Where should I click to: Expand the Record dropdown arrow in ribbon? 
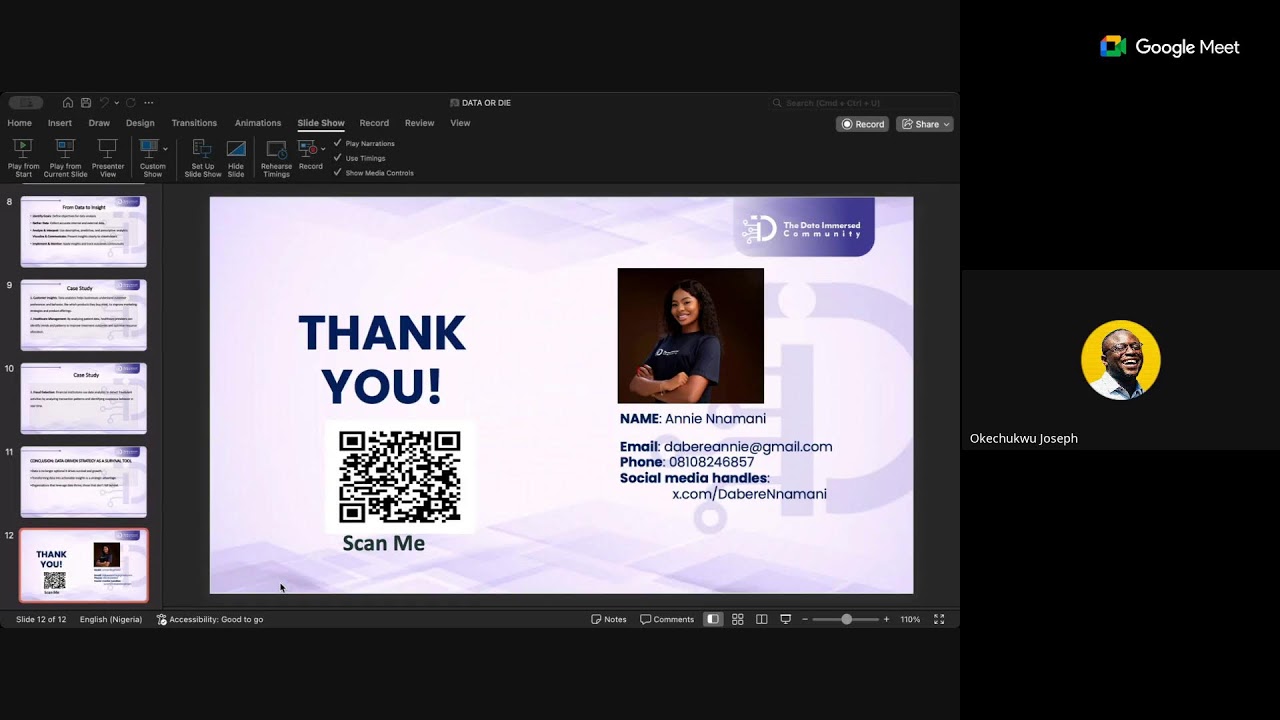[323, 149]
